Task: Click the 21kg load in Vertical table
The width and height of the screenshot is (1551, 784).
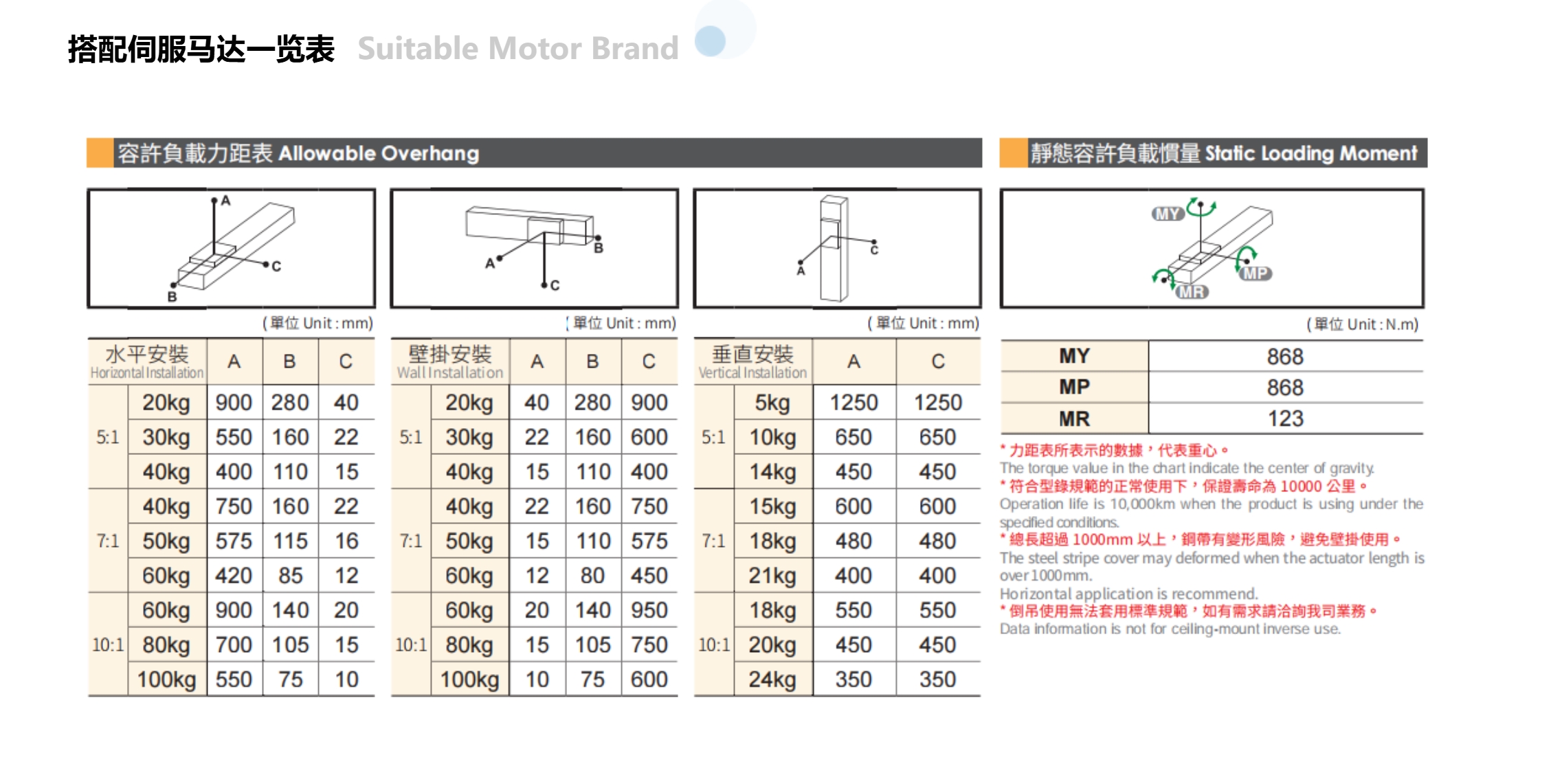Action: [772, 576]
